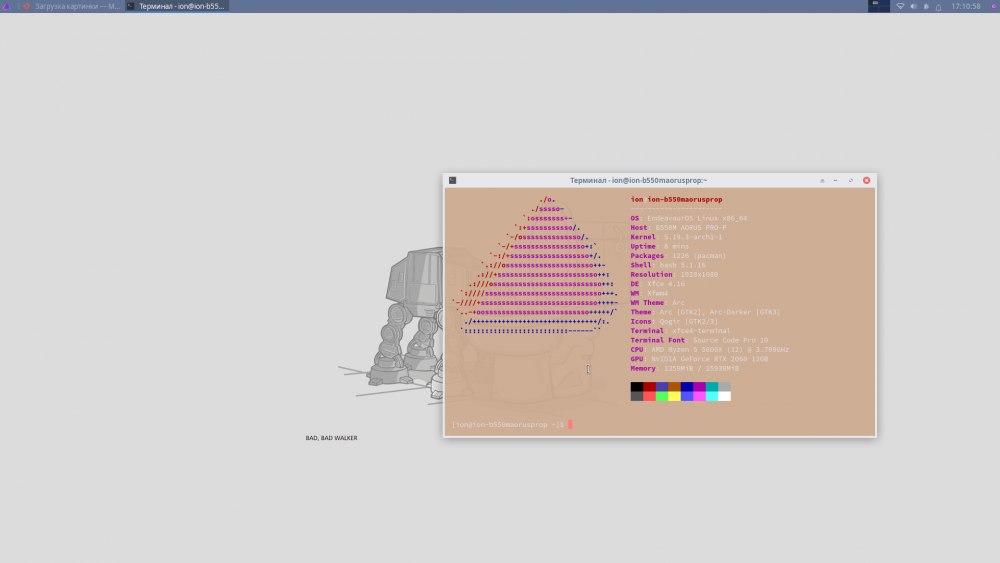
Task: Click the 'Kernel: 5.19.3-arch1-1' line
Action: (x=677, y=237)
